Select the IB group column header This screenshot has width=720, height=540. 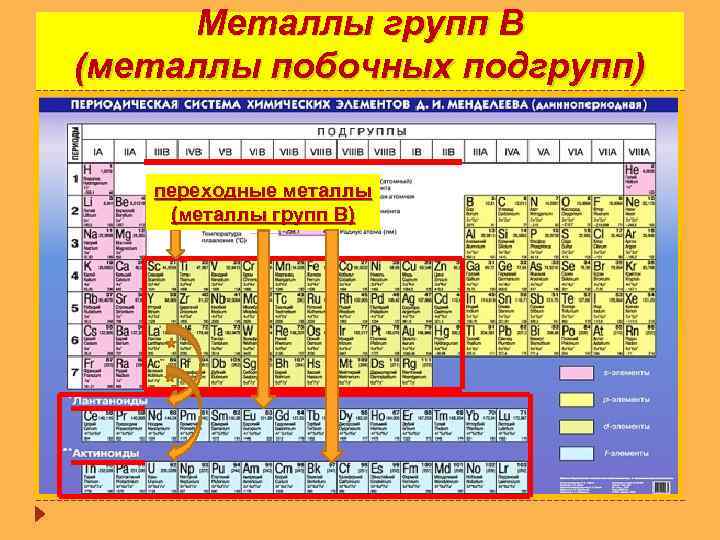(x=416, y=152)
